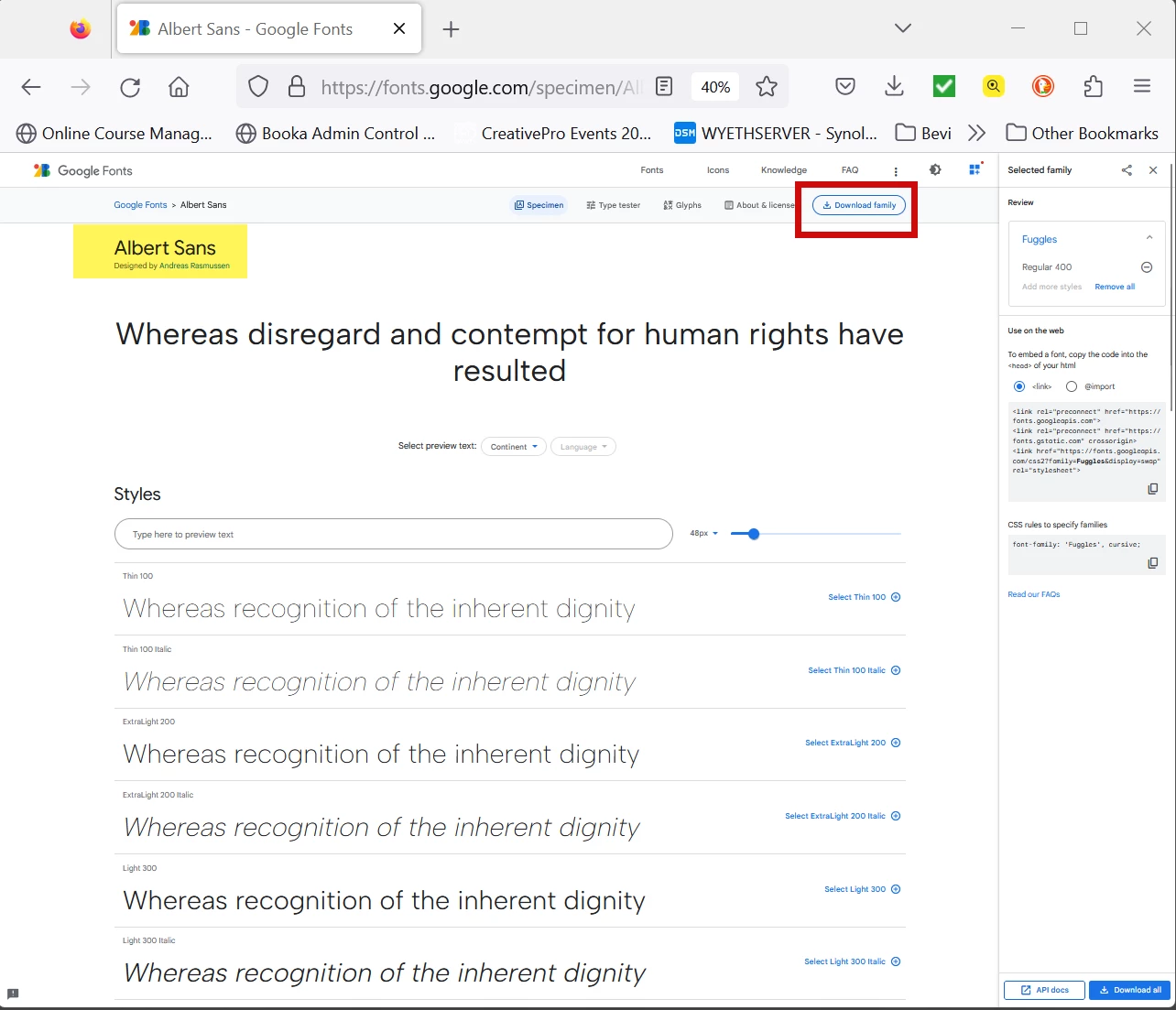The image size is (1176, 1010).
Task: Click the feedback icon at bottom left
Action: [13, 994]
